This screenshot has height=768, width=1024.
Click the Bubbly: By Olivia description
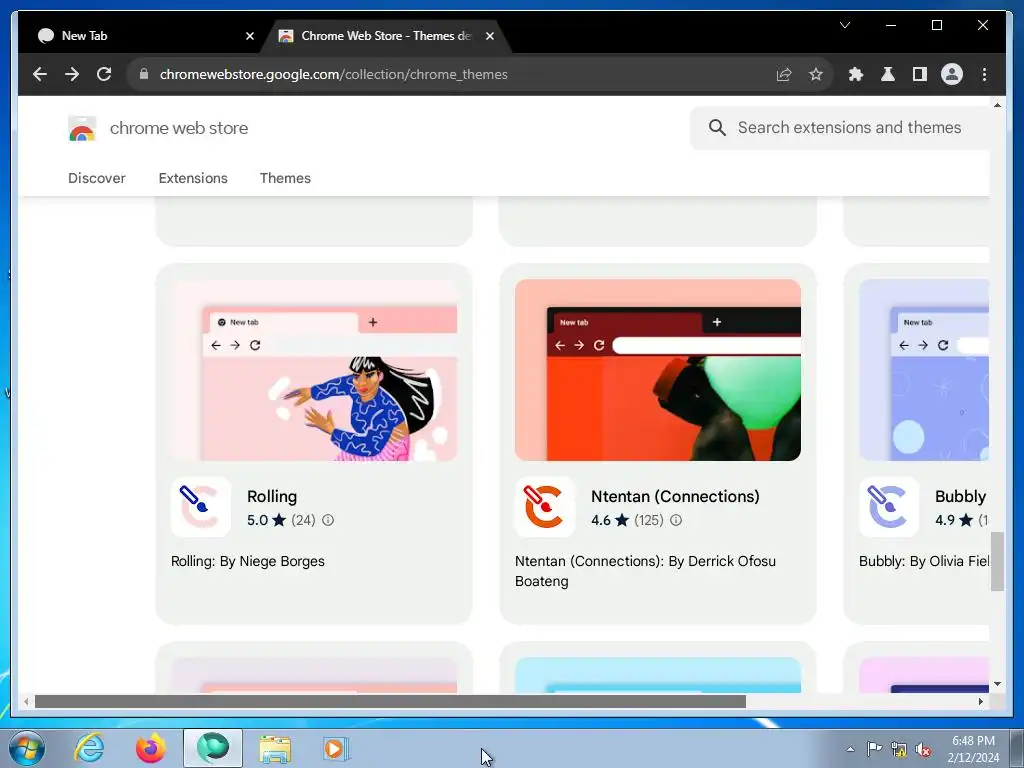[x=924, y=561]
